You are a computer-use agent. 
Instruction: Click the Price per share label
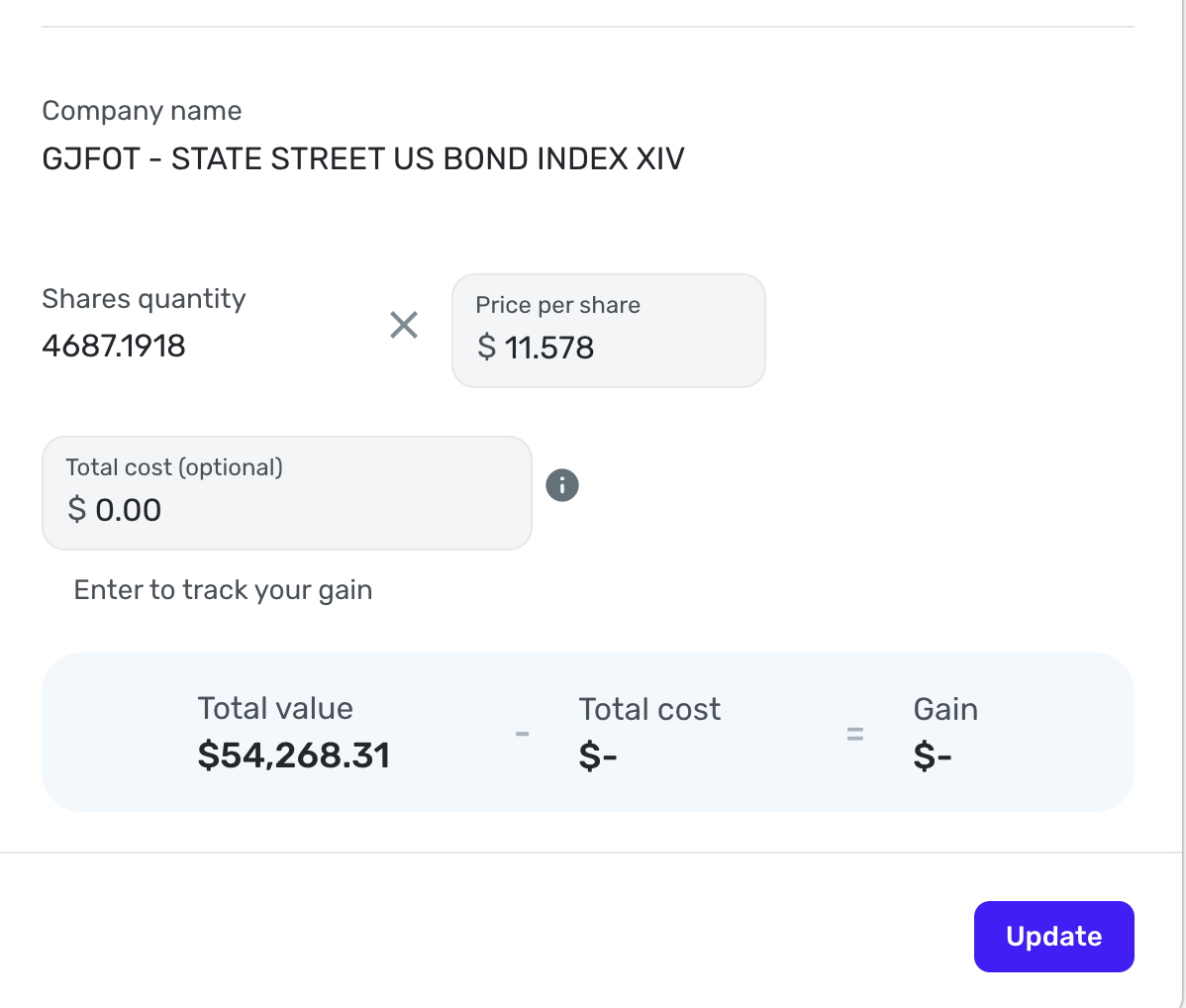tap(557, 305)
